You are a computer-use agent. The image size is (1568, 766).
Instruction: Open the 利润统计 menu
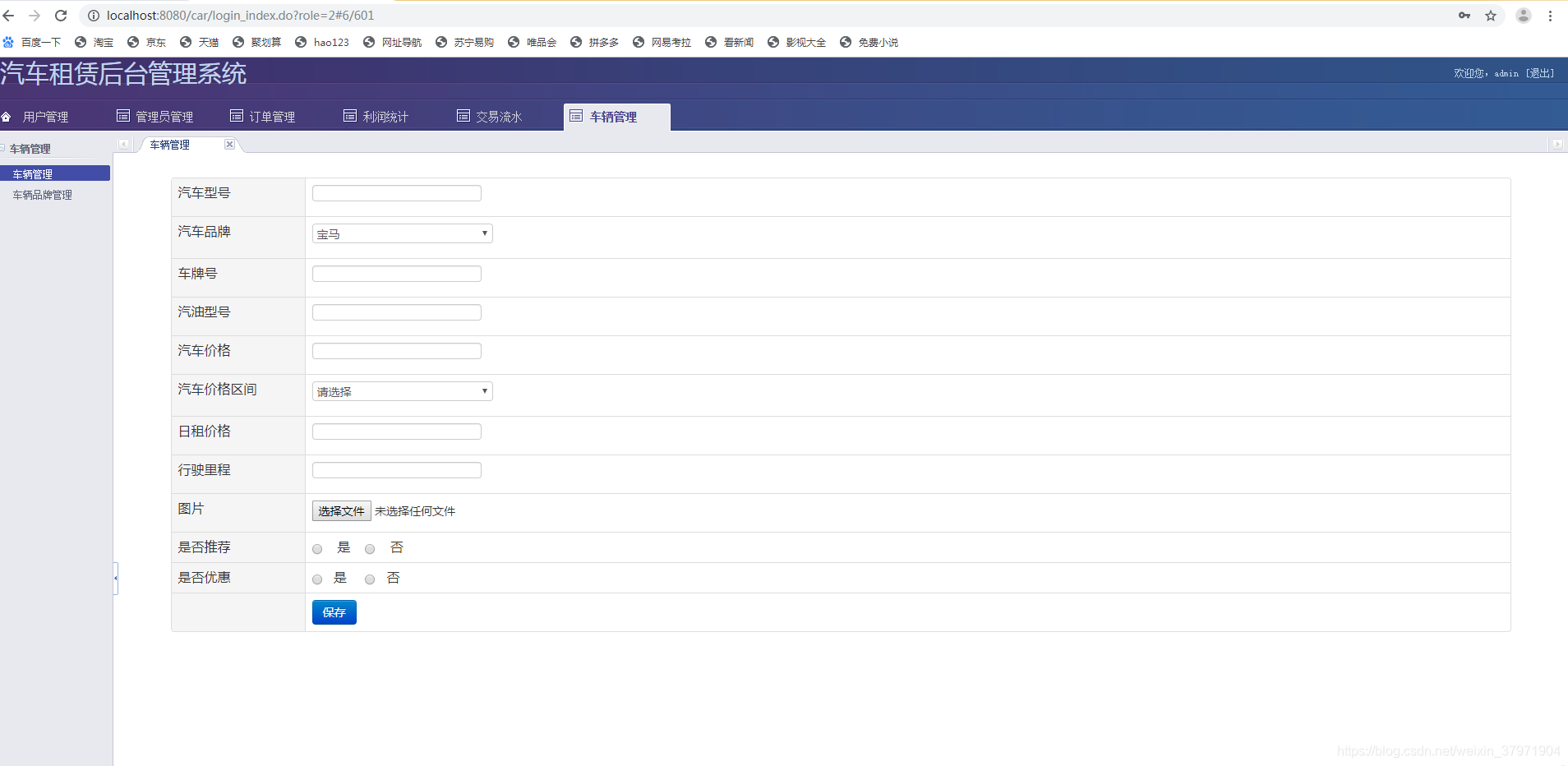point(376,117)
